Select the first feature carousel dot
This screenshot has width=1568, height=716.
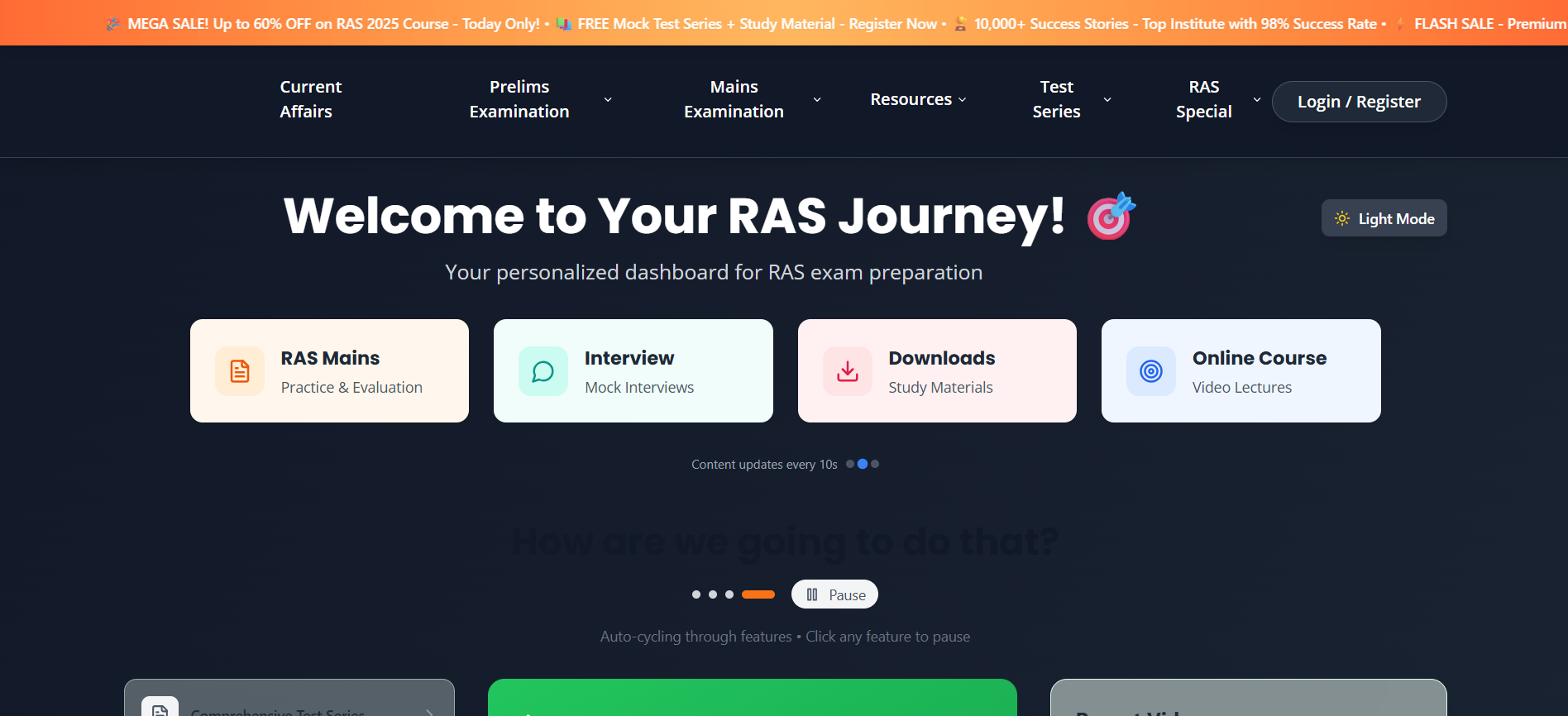696,594
